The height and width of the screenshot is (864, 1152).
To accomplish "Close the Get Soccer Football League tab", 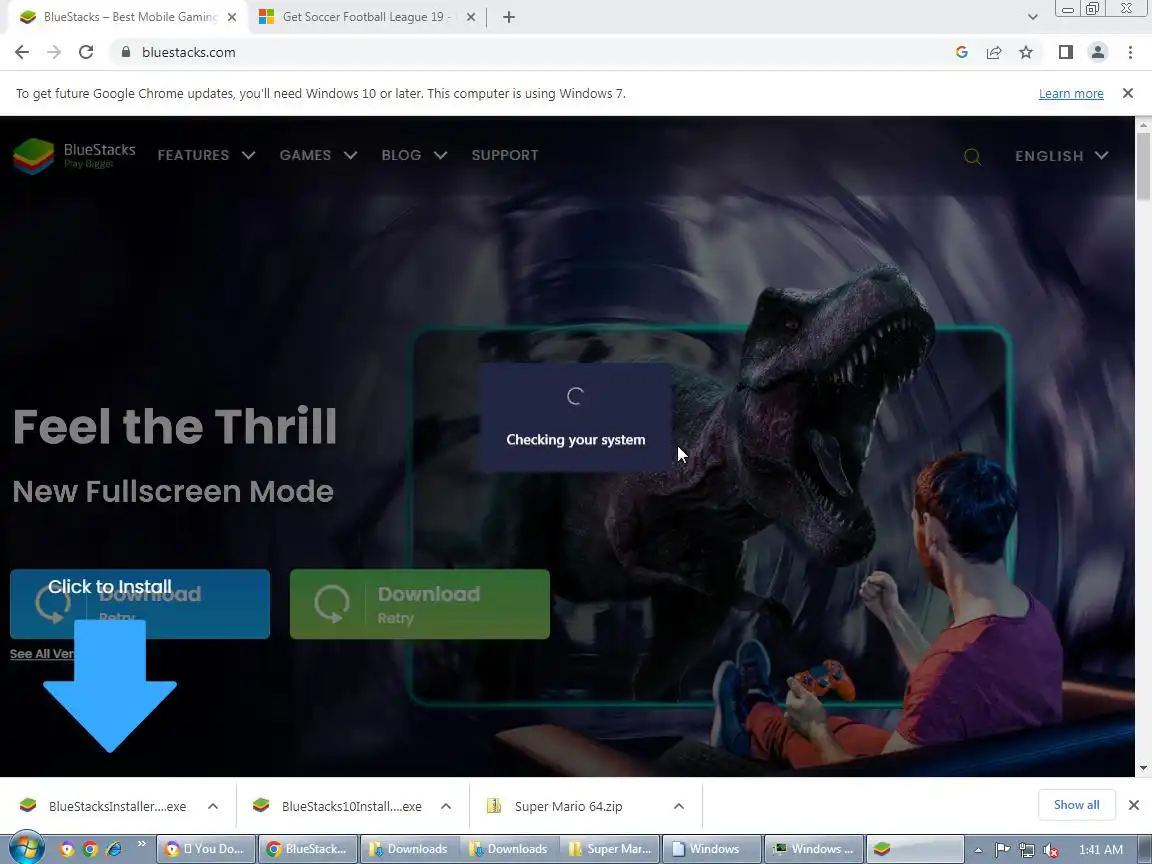I will point(471,17).
